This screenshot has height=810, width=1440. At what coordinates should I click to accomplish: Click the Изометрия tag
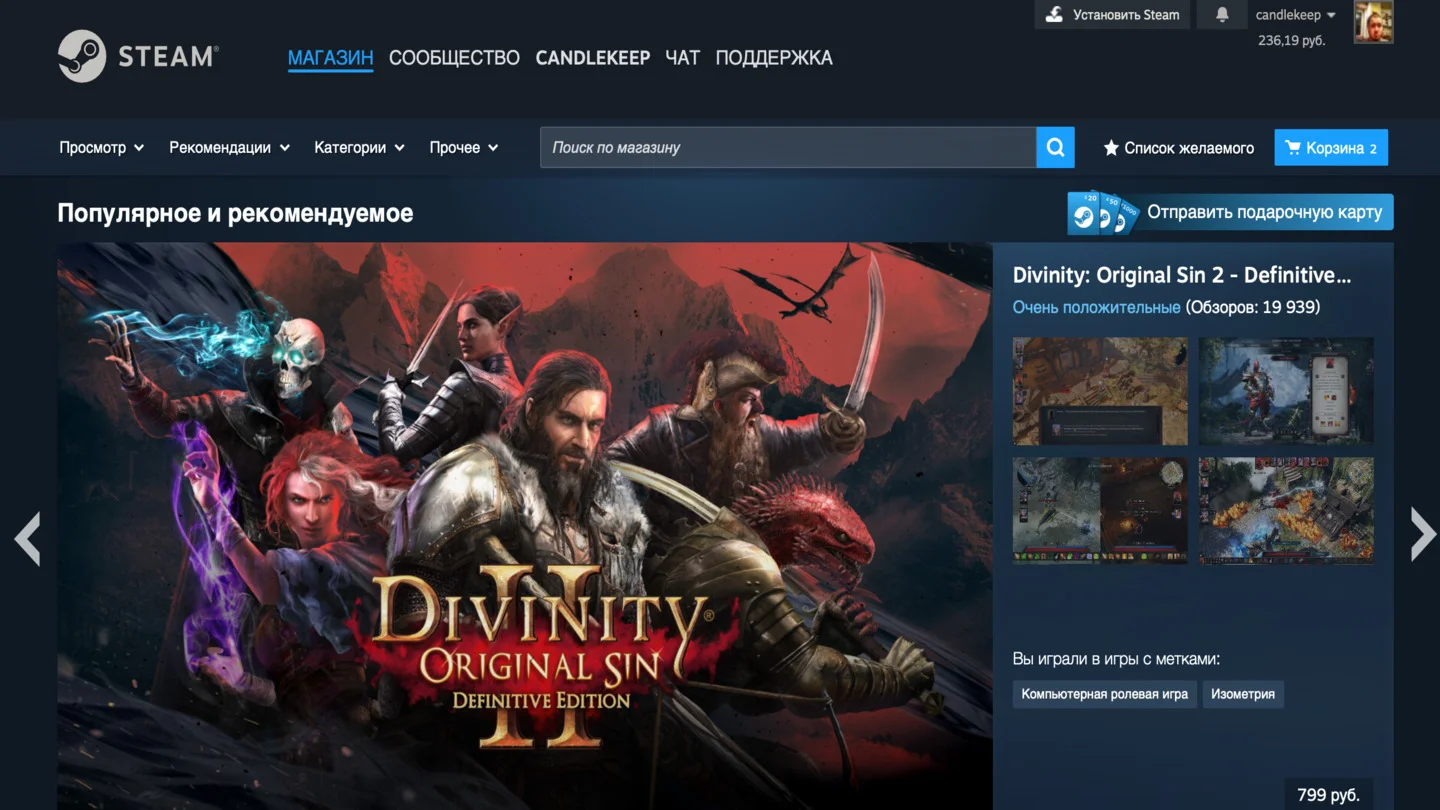(x=1243, y=694)
